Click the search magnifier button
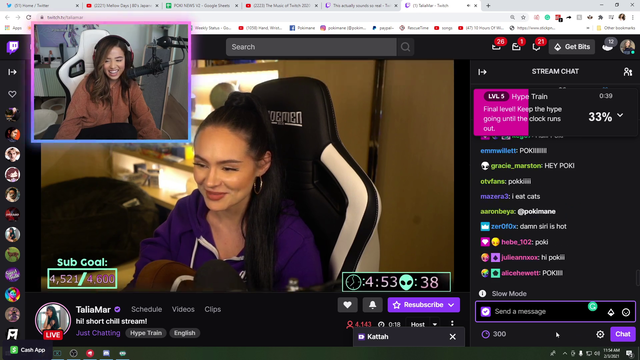 pos(405,47)
